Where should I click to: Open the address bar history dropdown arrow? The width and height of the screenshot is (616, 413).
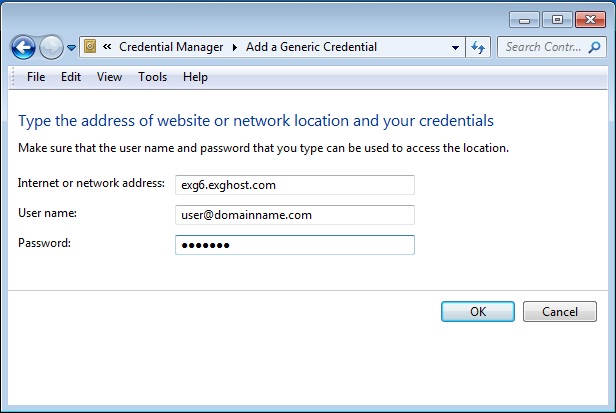[x=455, y=48]
